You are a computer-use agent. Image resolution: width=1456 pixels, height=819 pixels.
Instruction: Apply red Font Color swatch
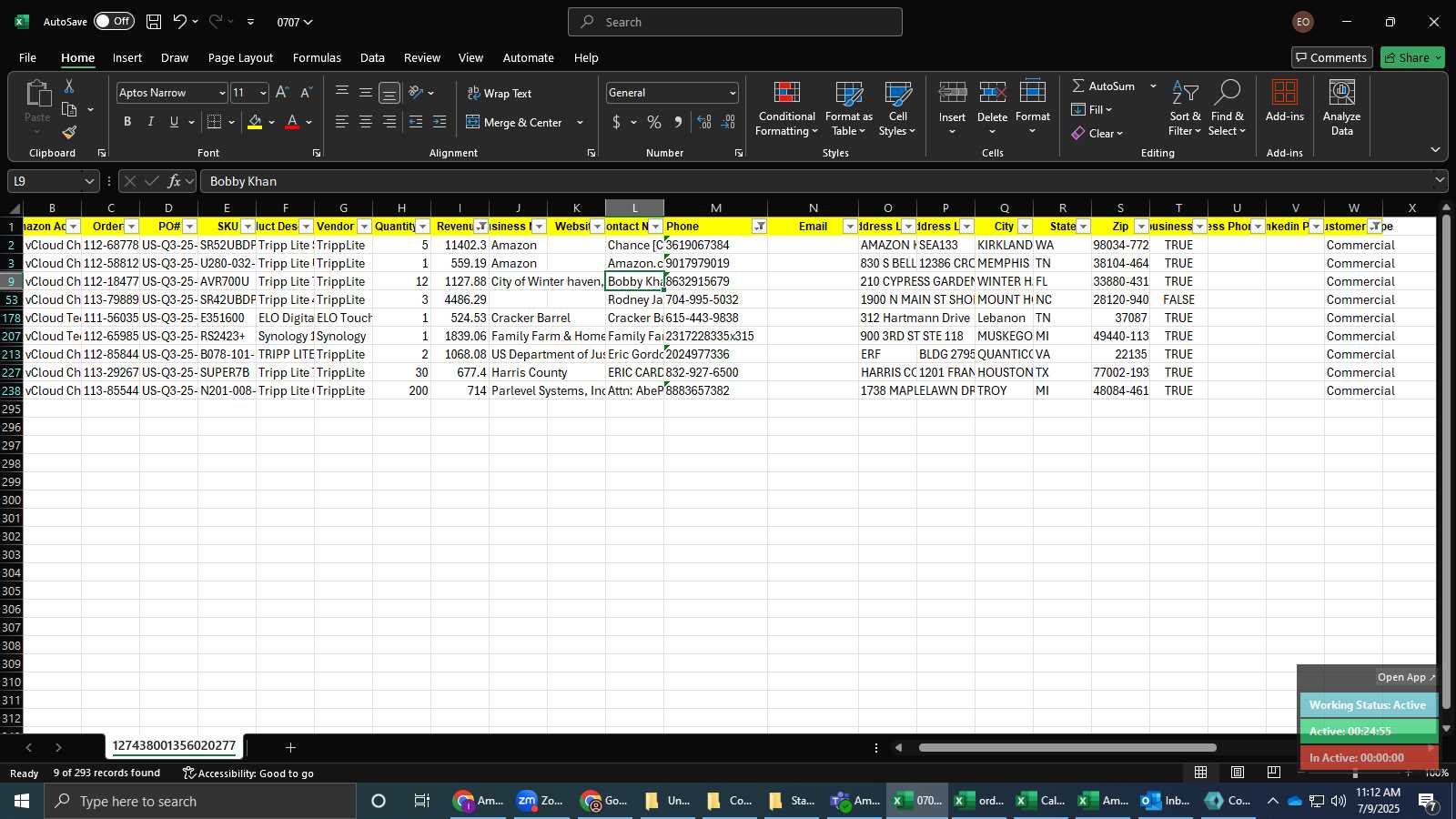tap(292, 122)
